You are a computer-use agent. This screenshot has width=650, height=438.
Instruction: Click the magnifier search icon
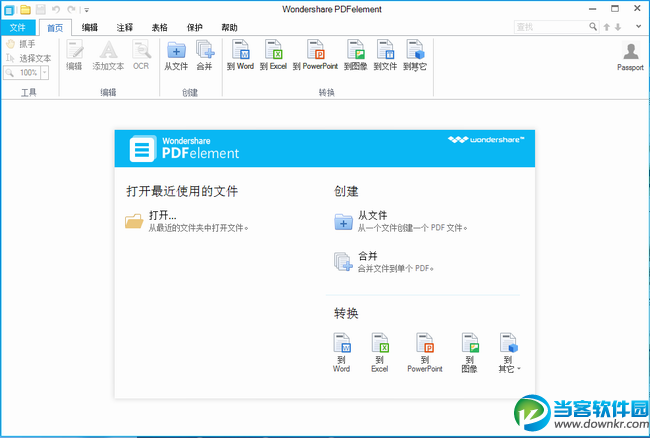(x=593, y=27)
